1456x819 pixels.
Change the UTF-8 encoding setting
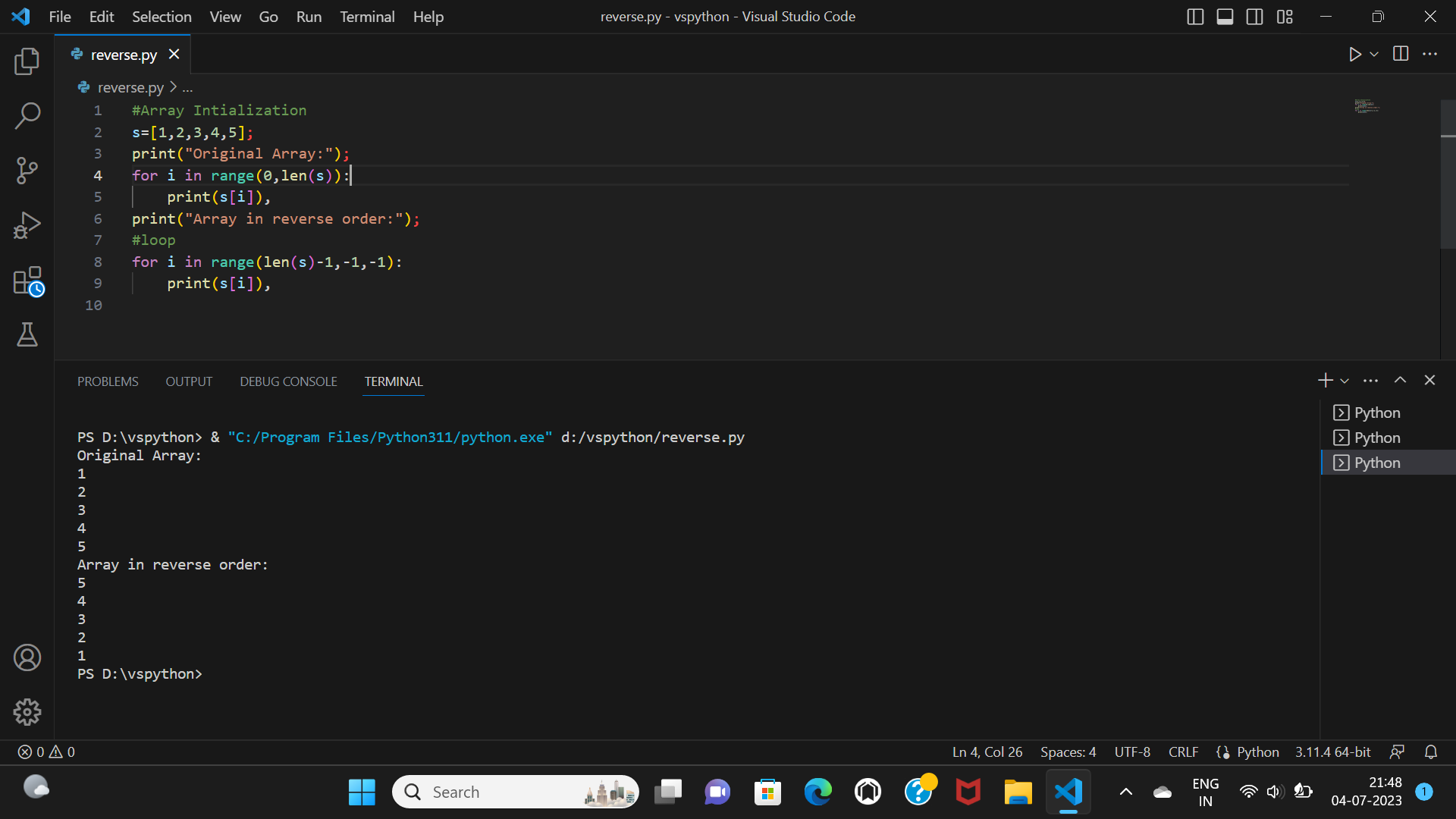1132,752
